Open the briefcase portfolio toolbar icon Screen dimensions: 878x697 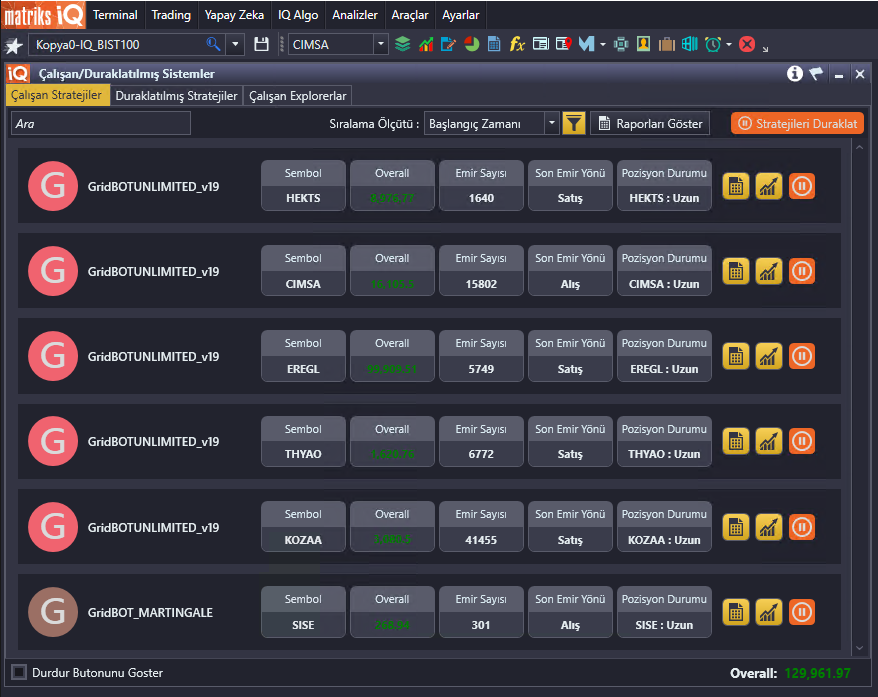click(666, 44)
